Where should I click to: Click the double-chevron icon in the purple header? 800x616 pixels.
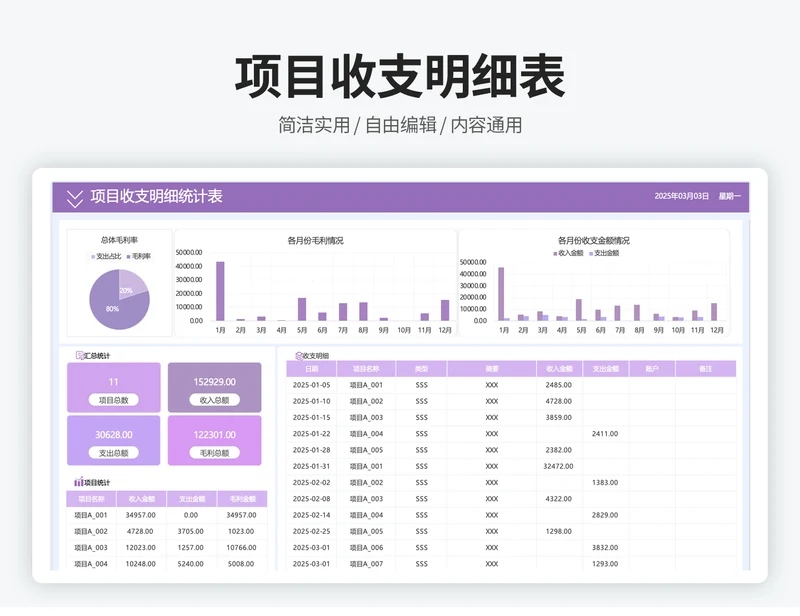click(x=74, y=199)
